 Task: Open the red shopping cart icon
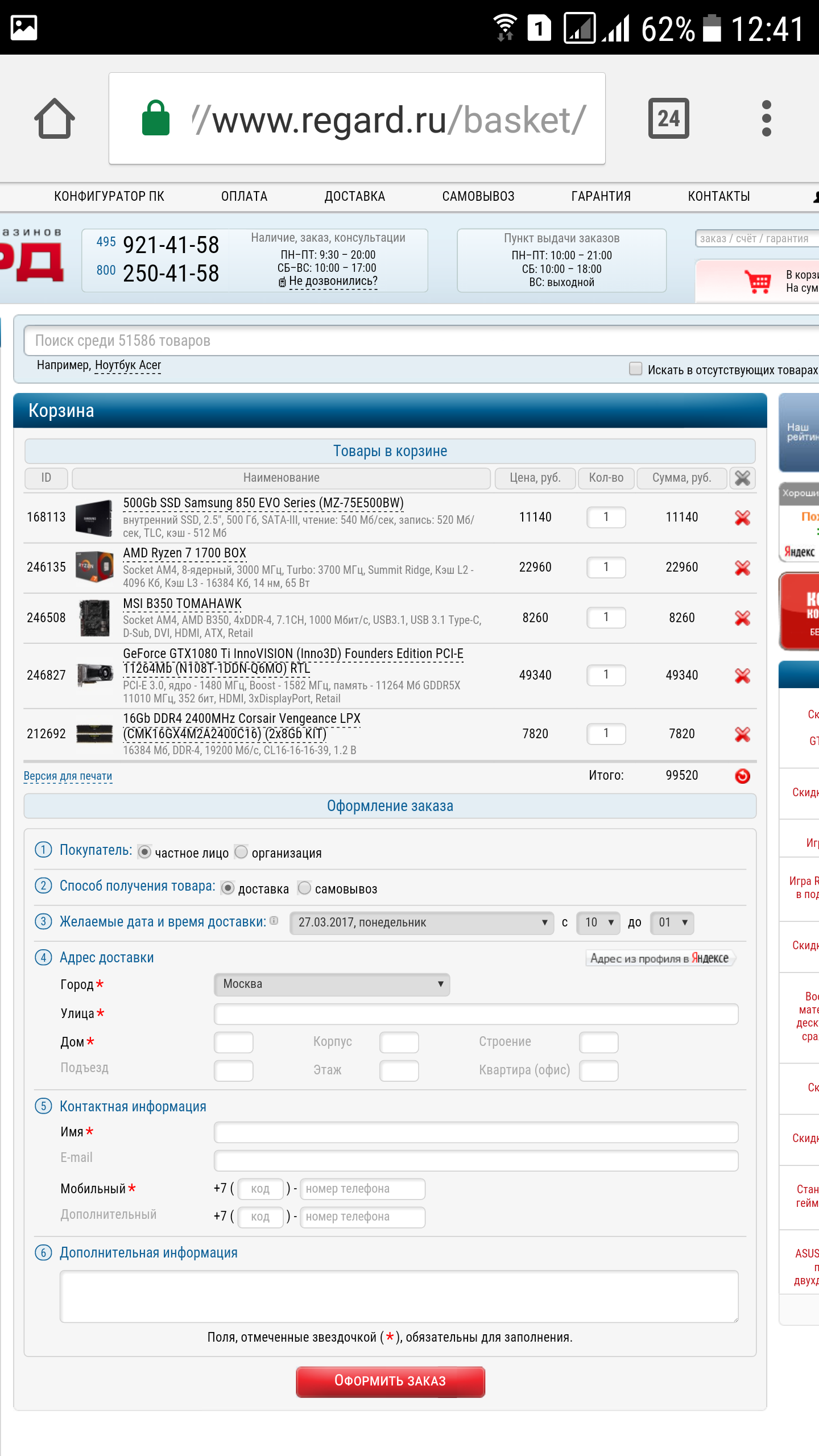point(758,281)
